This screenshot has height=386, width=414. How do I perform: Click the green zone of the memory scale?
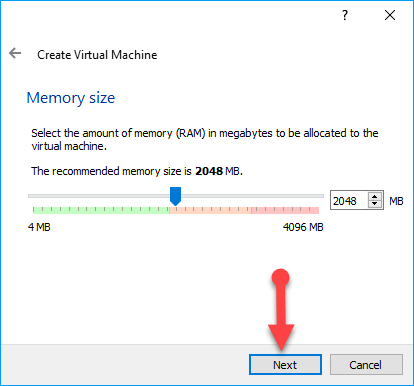(x=101, y=210)
